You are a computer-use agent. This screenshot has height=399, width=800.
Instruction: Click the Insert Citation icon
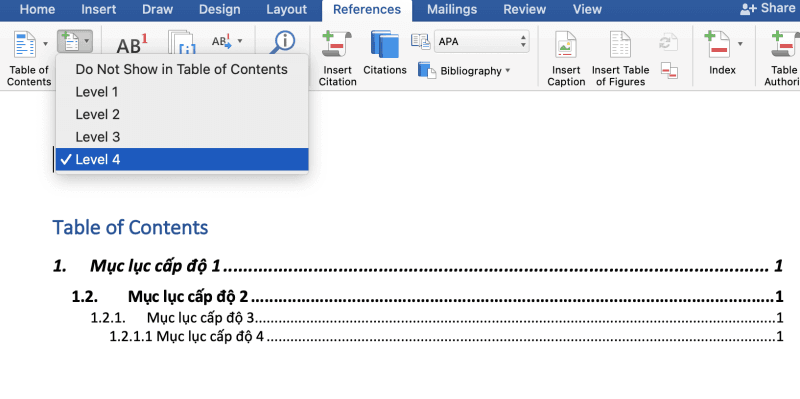click(x=337, y=45)
